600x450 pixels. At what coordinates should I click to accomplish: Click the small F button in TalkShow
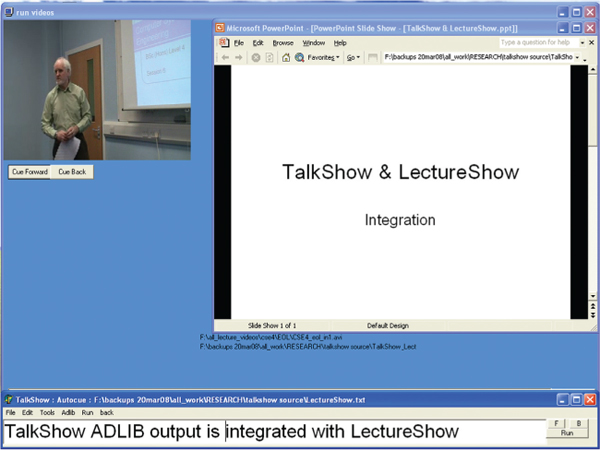(555, 424)
